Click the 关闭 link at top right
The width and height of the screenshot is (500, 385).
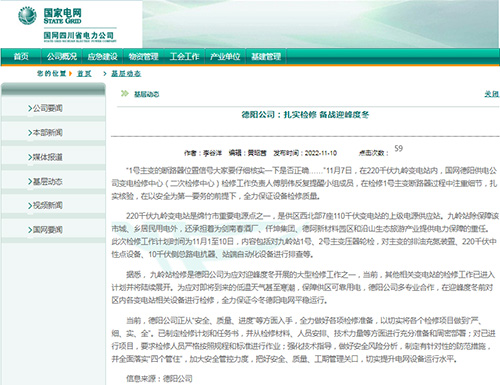[x=492, y=94]
